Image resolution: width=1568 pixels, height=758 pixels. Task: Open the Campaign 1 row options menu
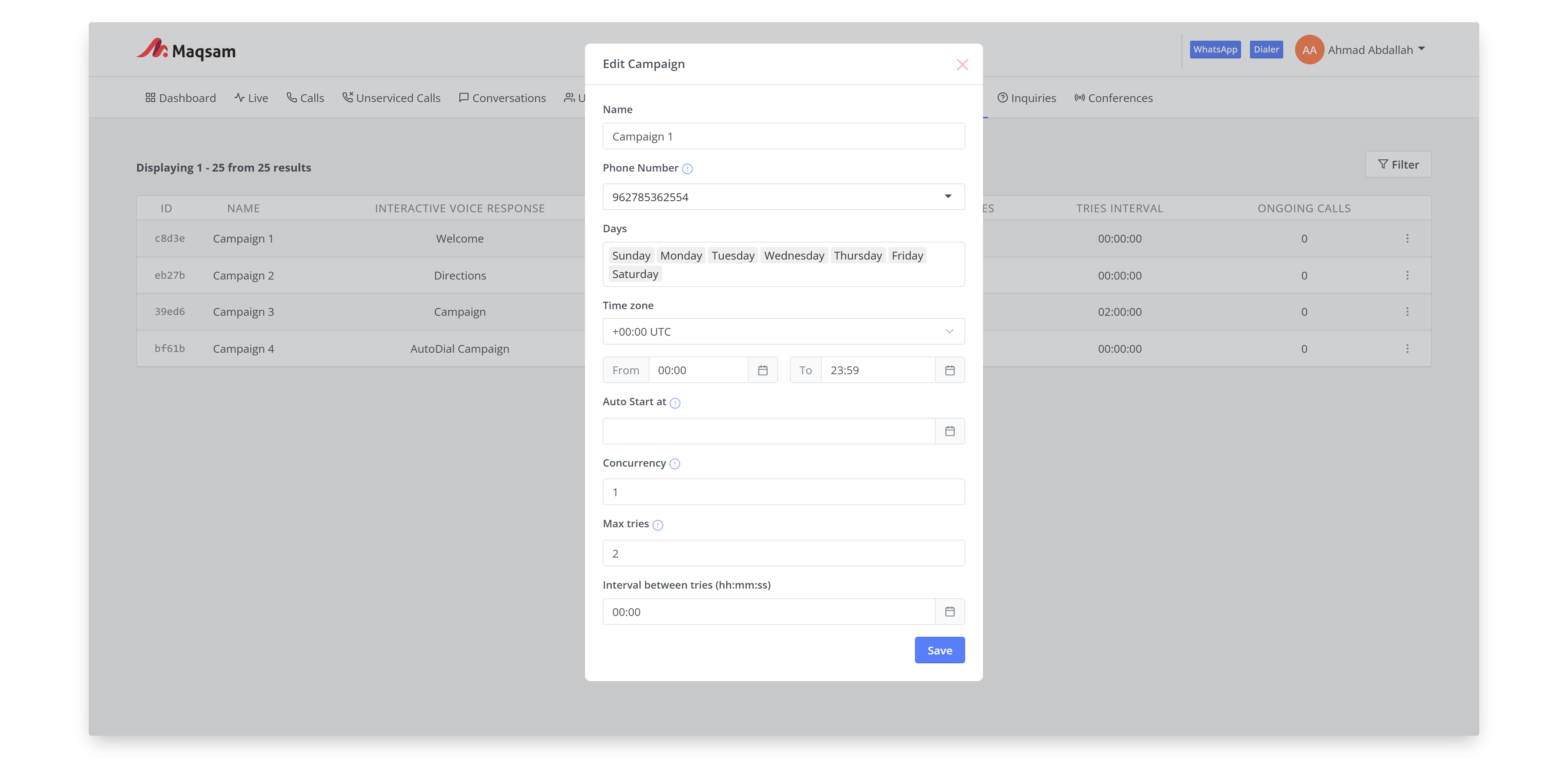(x=1407, y=238)
